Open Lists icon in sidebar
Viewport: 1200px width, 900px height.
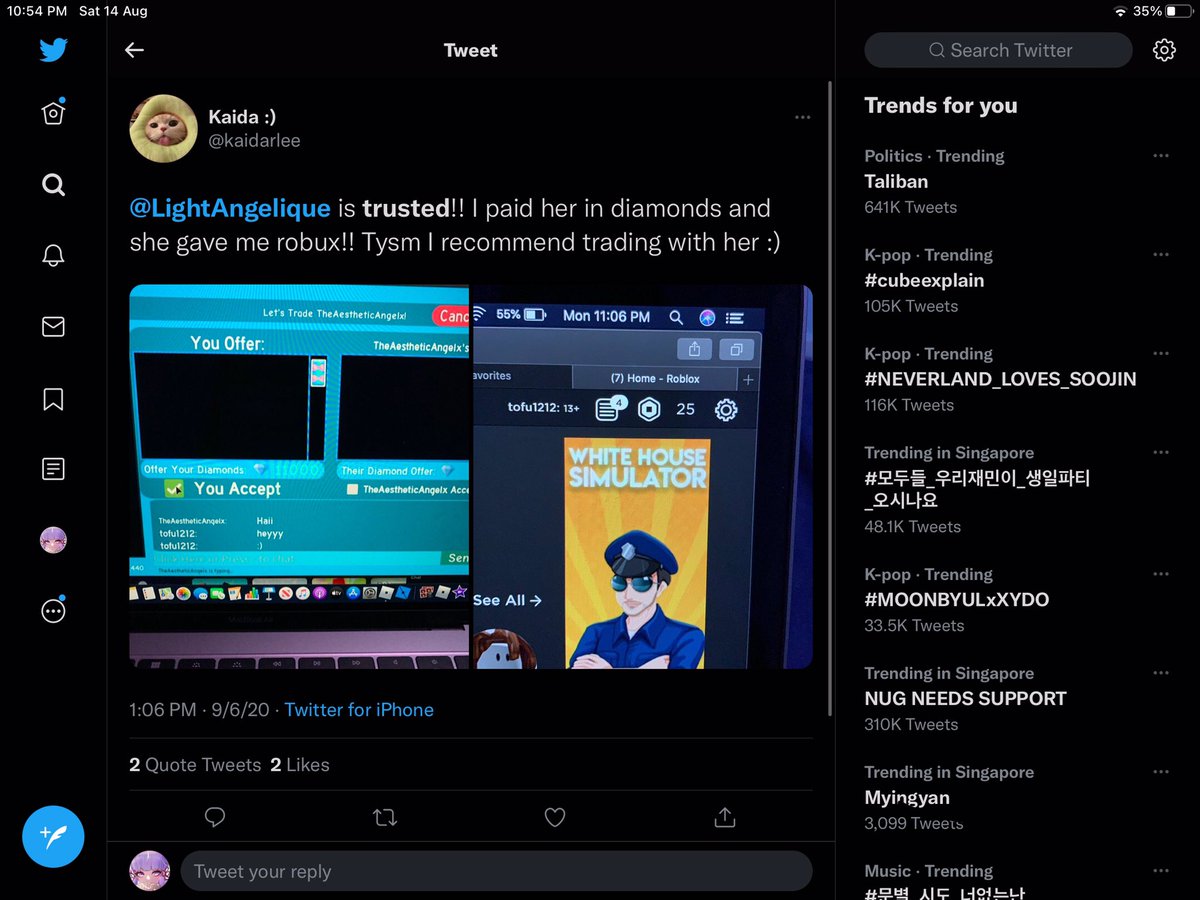tap(53, 468)
